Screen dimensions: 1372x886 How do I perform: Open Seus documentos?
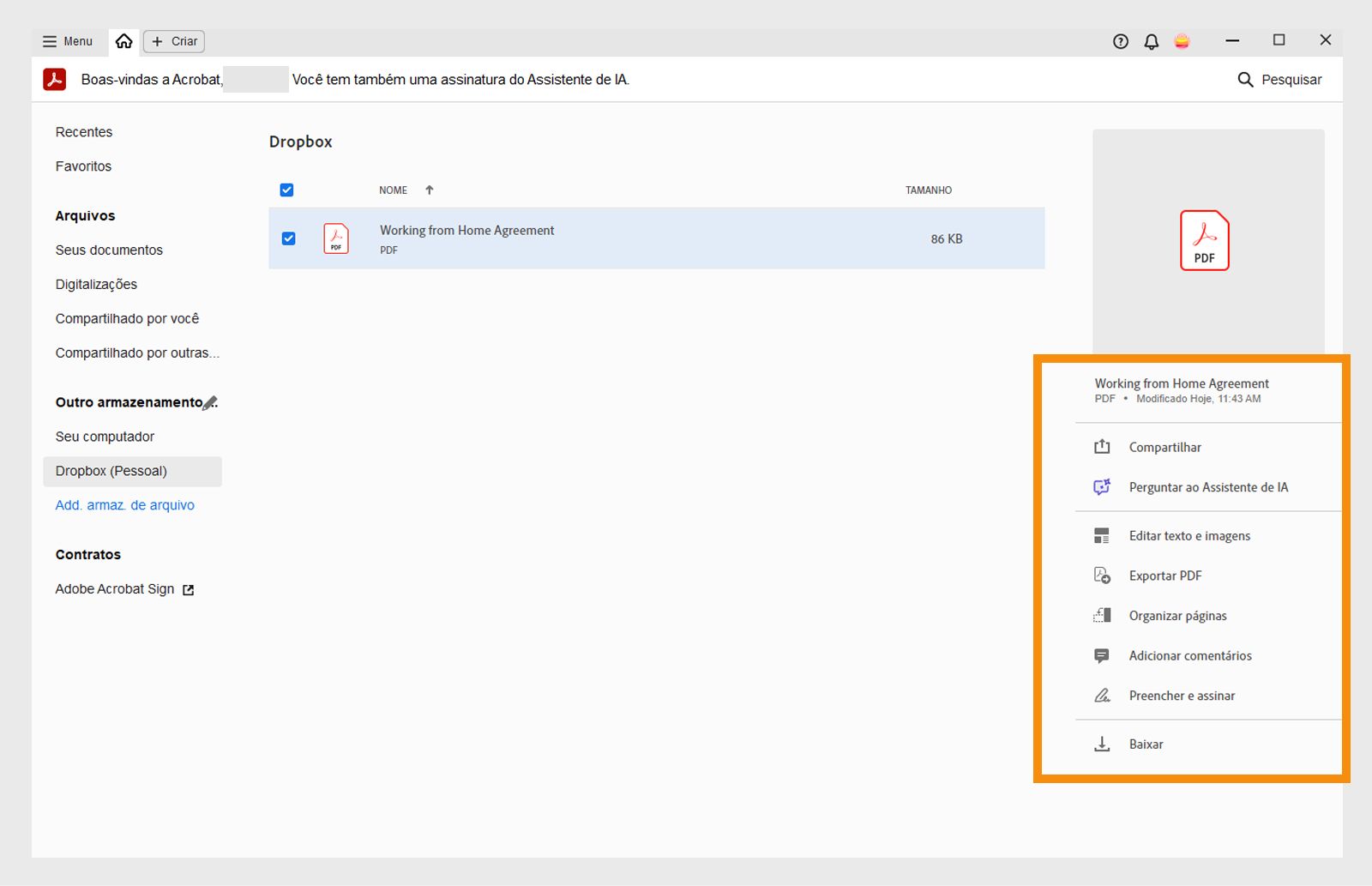pos(109,250)
